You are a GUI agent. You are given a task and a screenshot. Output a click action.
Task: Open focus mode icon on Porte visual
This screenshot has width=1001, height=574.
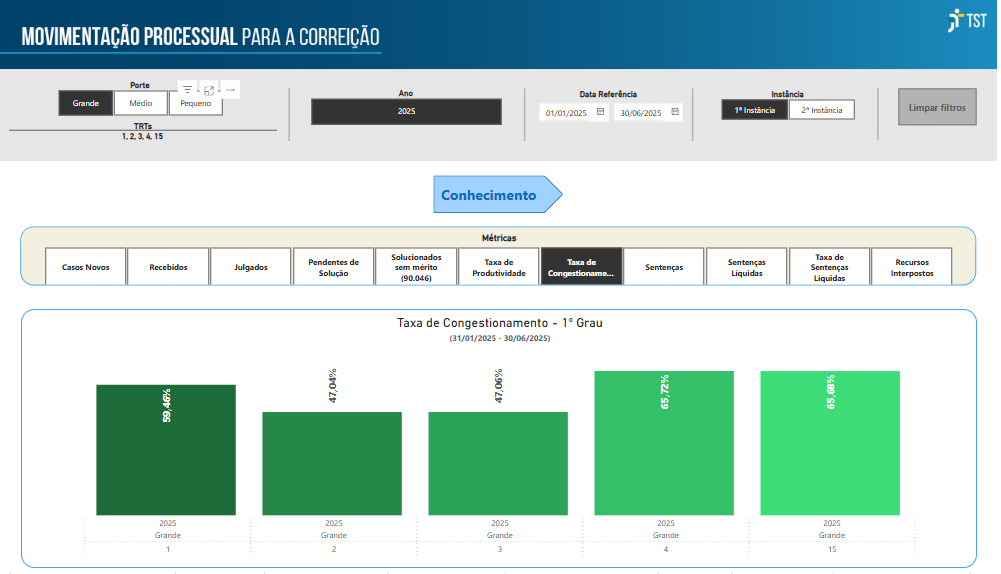208,90
